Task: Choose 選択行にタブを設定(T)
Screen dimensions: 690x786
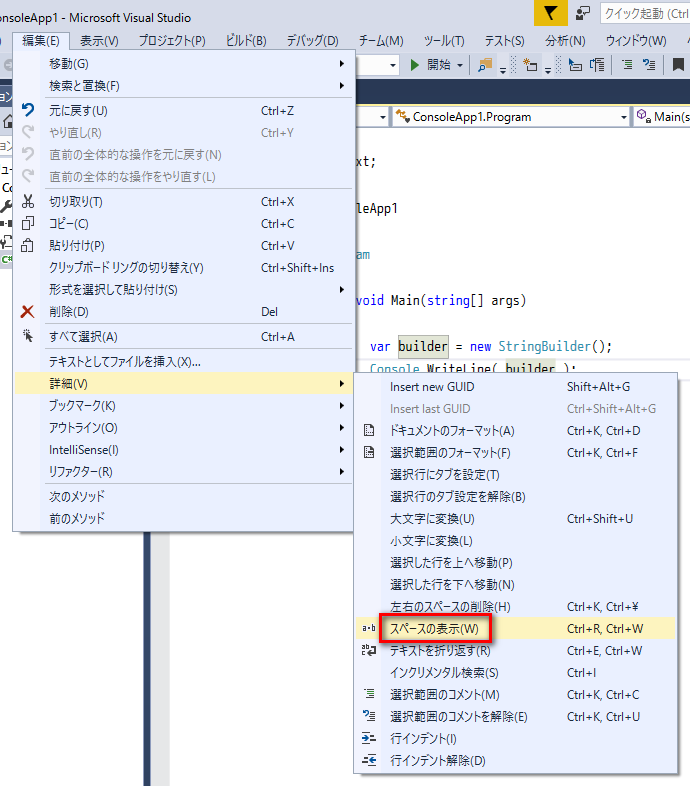Action: [x=515, y=475]
